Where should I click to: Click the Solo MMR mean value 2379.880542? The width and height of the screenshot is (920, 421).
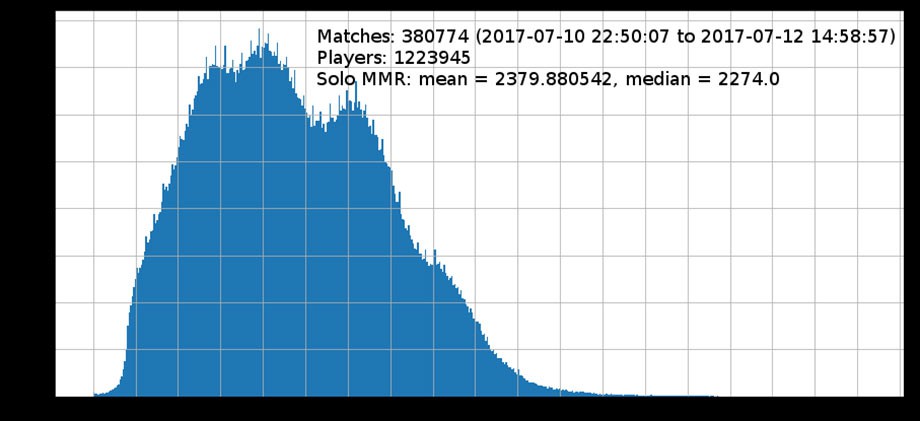click(x=554, y=79)
